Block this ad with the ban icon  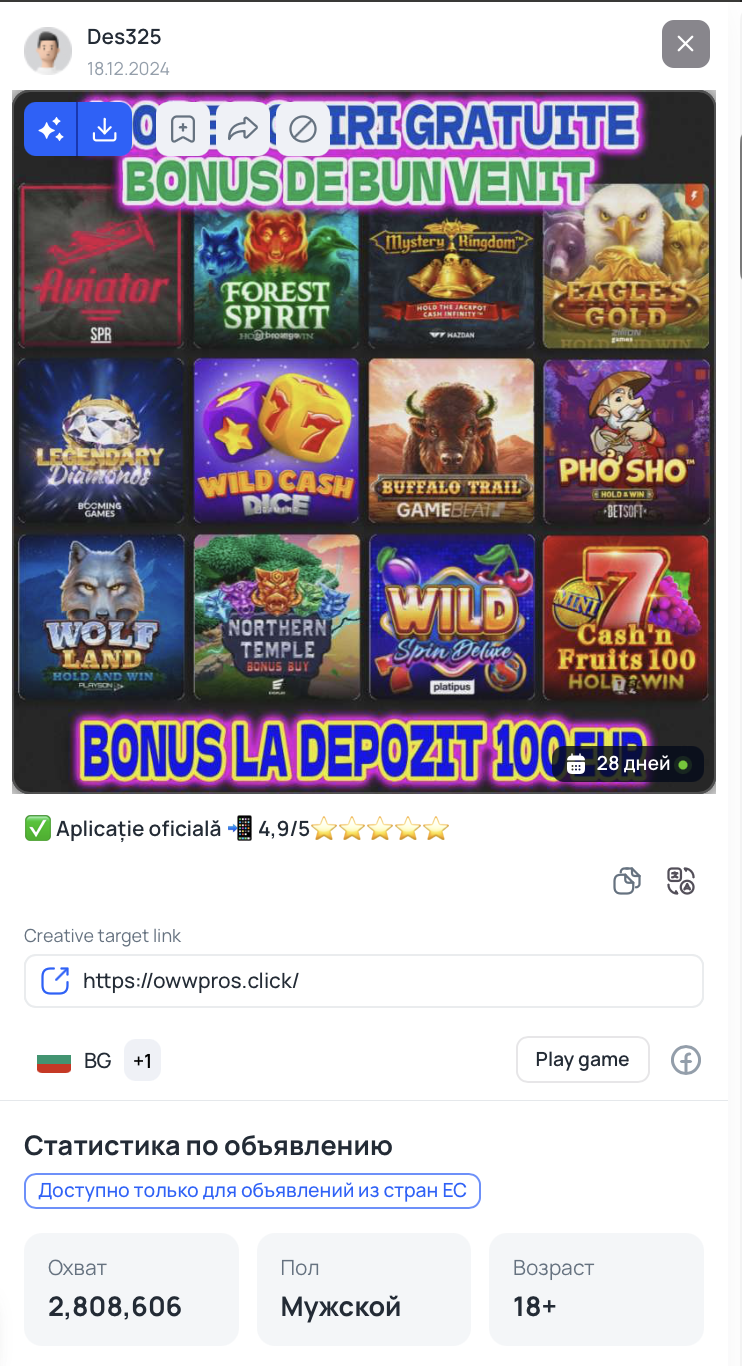303,129
